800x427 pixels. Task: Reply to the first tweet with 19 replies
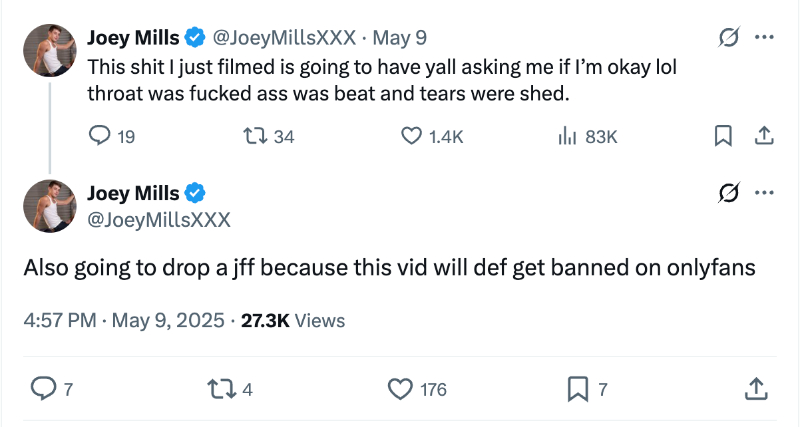(100, 136)
